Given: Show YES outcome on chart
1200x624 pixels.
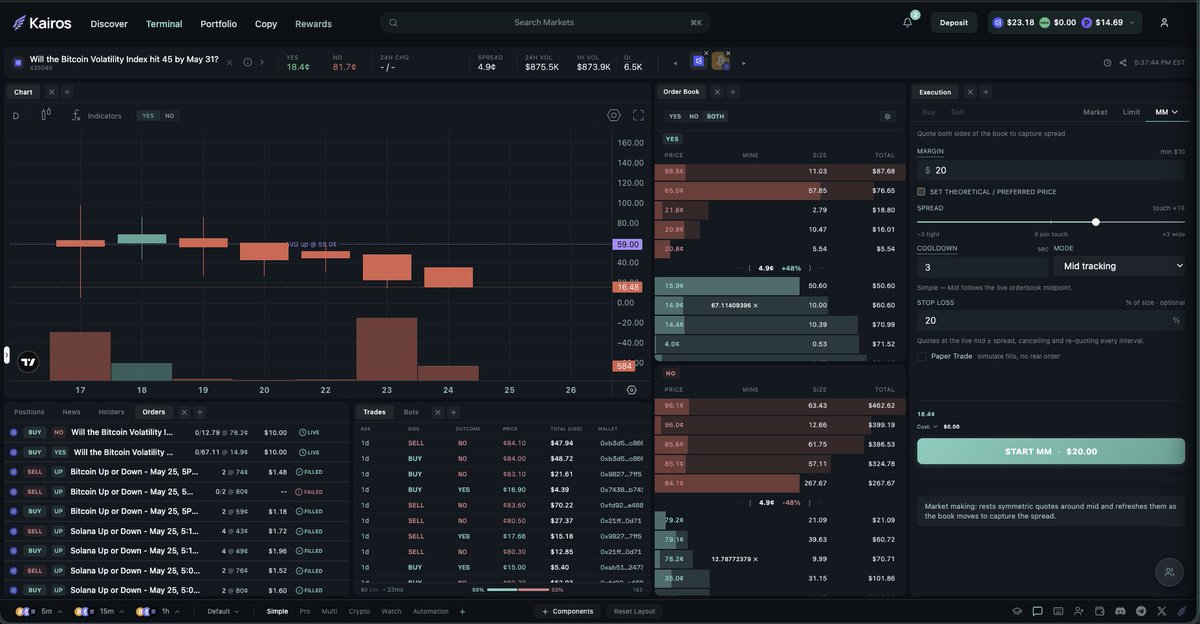Looking at the screenshot, I should 148,116.
